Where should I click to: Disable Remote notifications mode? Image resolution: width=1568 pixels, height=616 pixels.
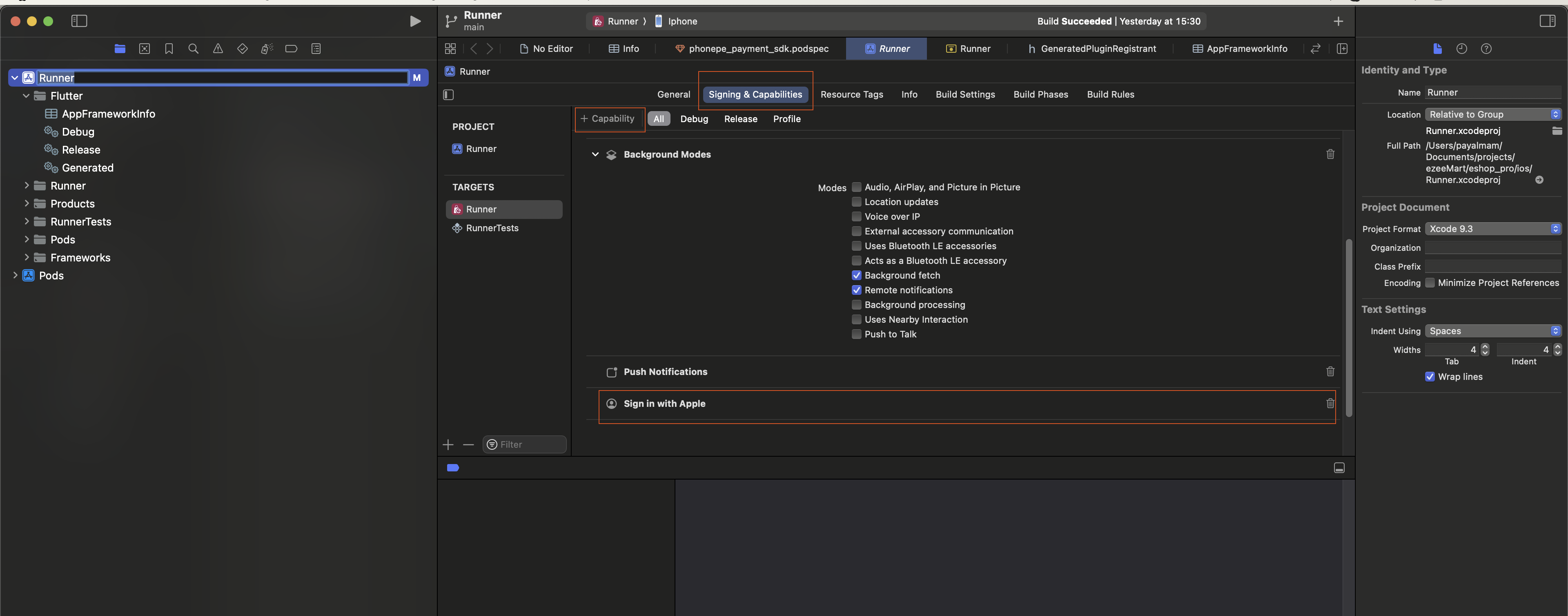[856, 290]
